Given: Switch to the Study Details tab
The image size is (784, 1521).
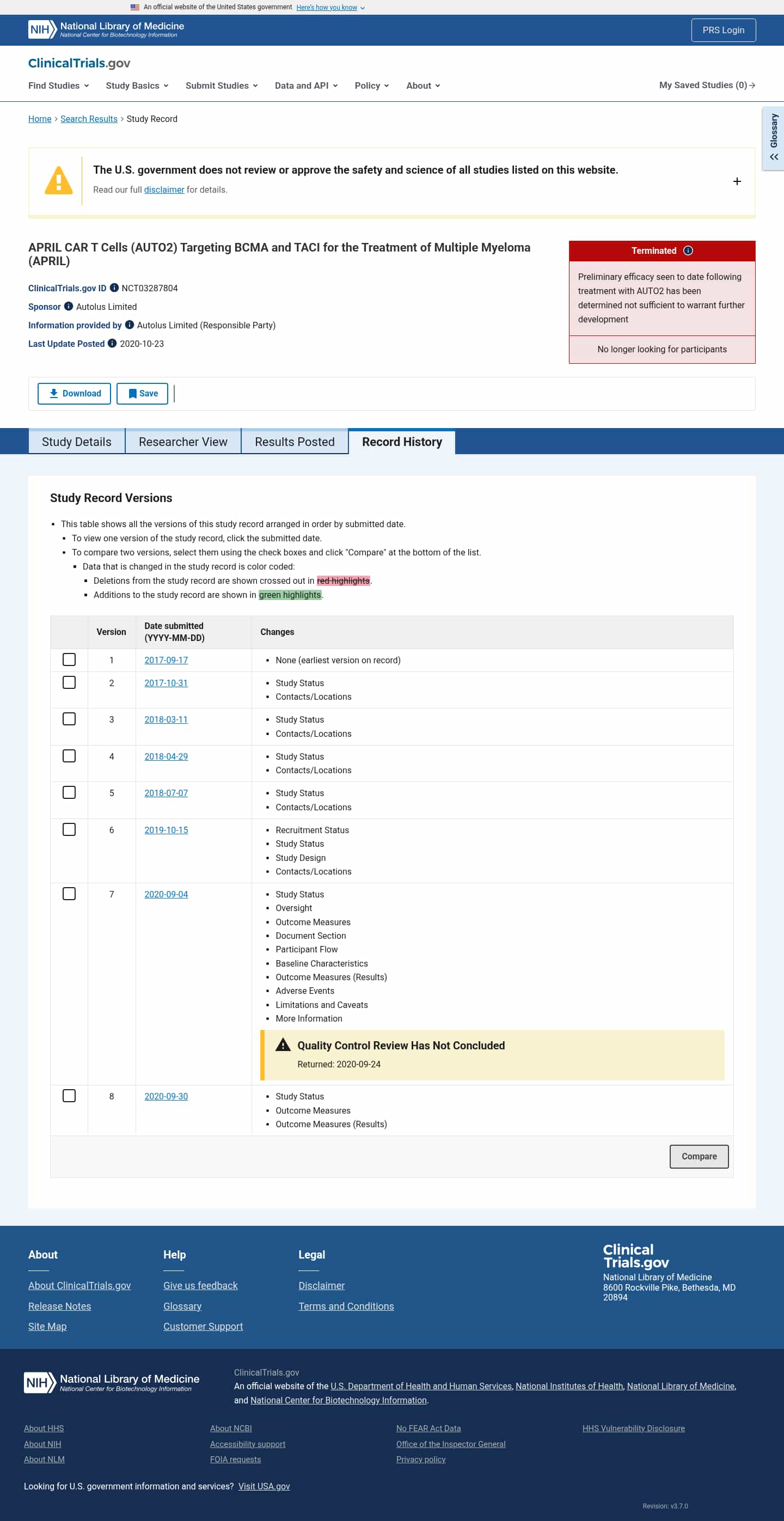Looking at the screenshot, I should point(77,442).
